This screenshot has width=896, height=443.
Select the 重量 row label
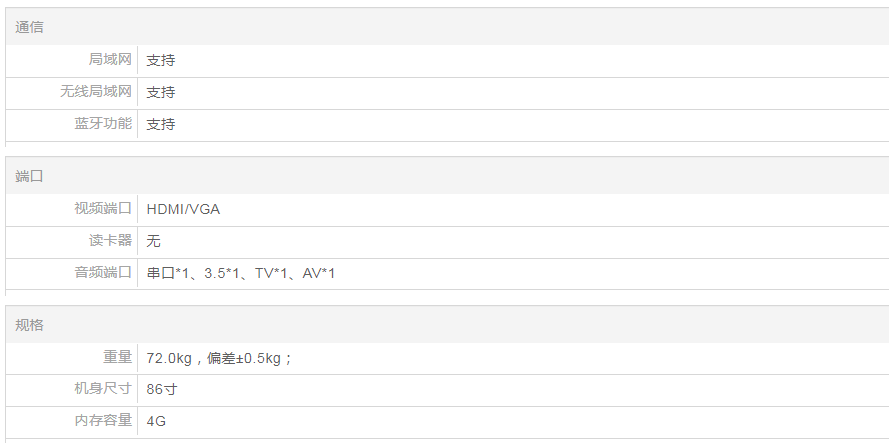click(117, 358)
